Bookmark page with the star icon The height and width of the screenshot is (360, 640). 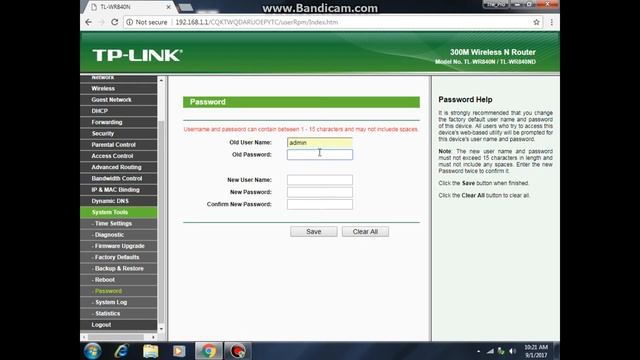coord(536,22)
